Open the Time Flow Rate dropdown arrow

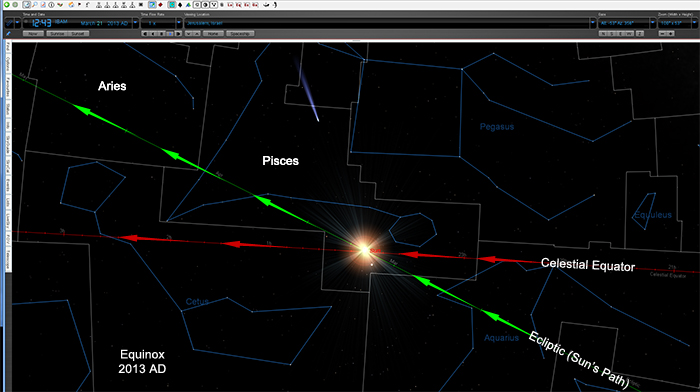179,23
